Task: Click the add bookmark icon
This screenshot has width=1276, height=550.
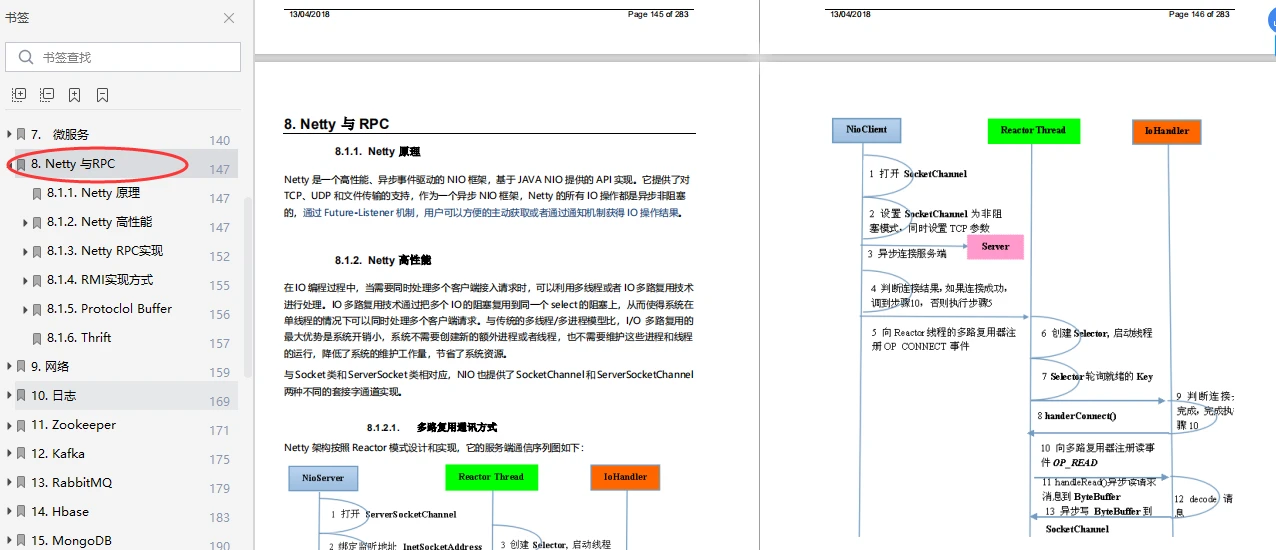Action: (x=75, y=95)
